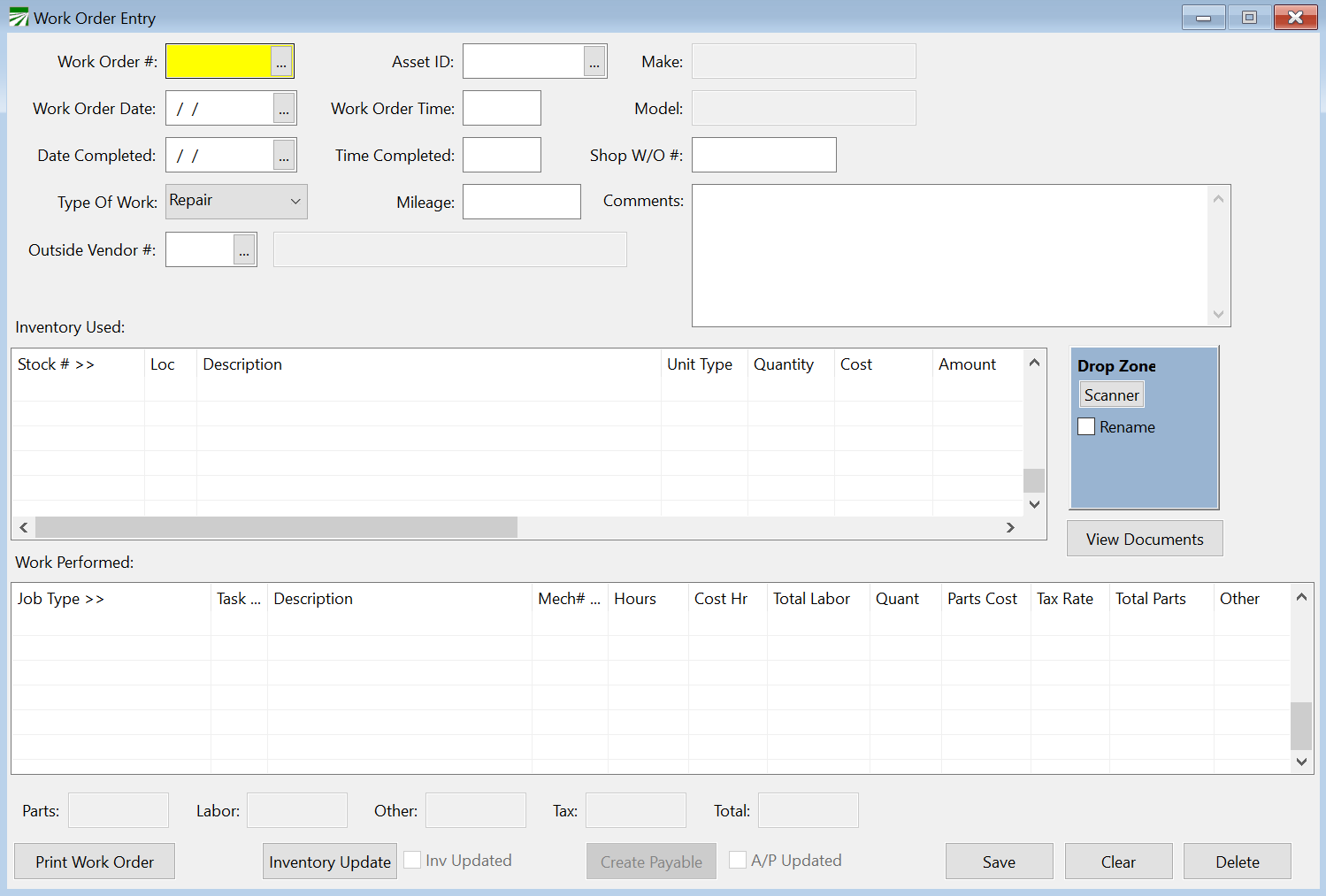Open Work Order Date calendar picker

(x=283, y=109)
